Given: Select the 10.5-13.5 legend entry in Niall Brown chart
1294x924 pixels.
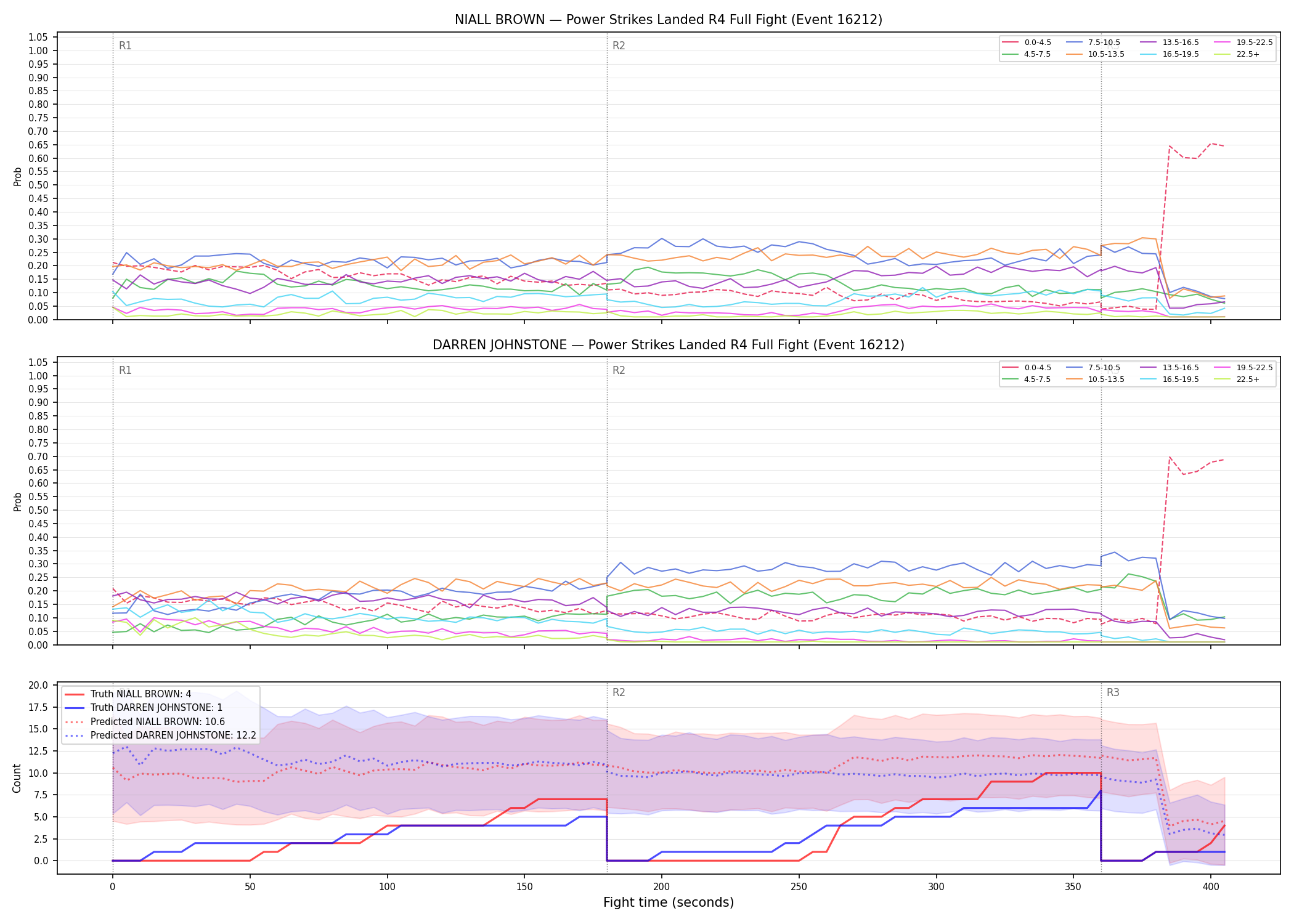Looking at the screenshot, I should point(1096,54).
